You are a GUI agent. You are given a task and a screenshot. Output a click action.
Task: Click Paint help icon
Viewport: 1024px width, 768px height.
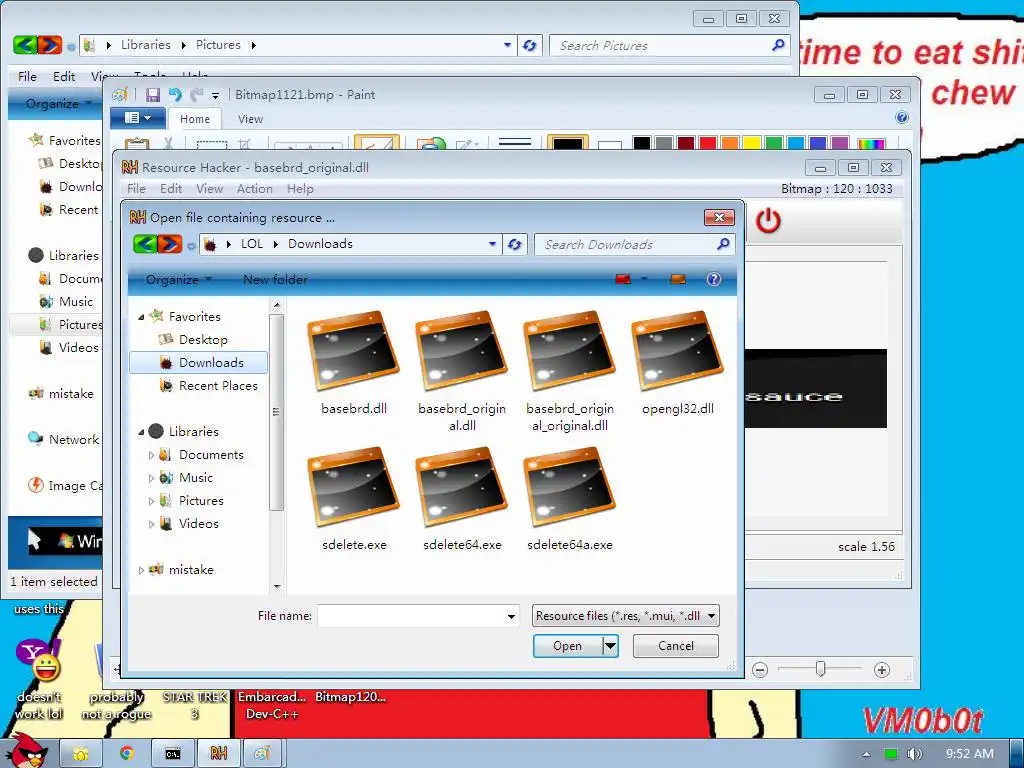[x=902, y=118]
